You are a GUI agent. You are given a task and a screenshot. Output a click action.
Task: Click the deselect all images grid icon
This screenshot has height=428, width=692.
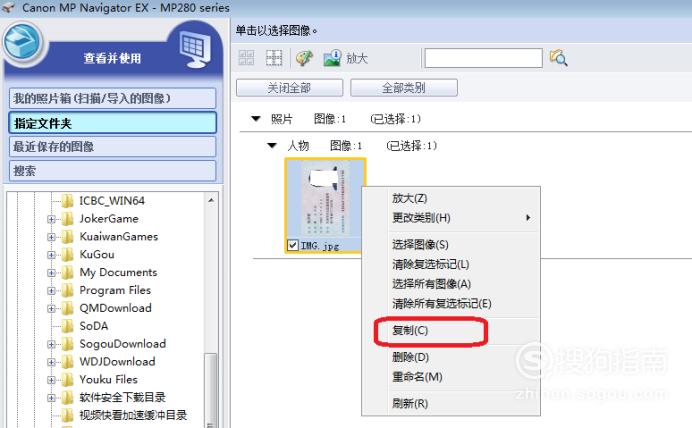coord(274,58)
